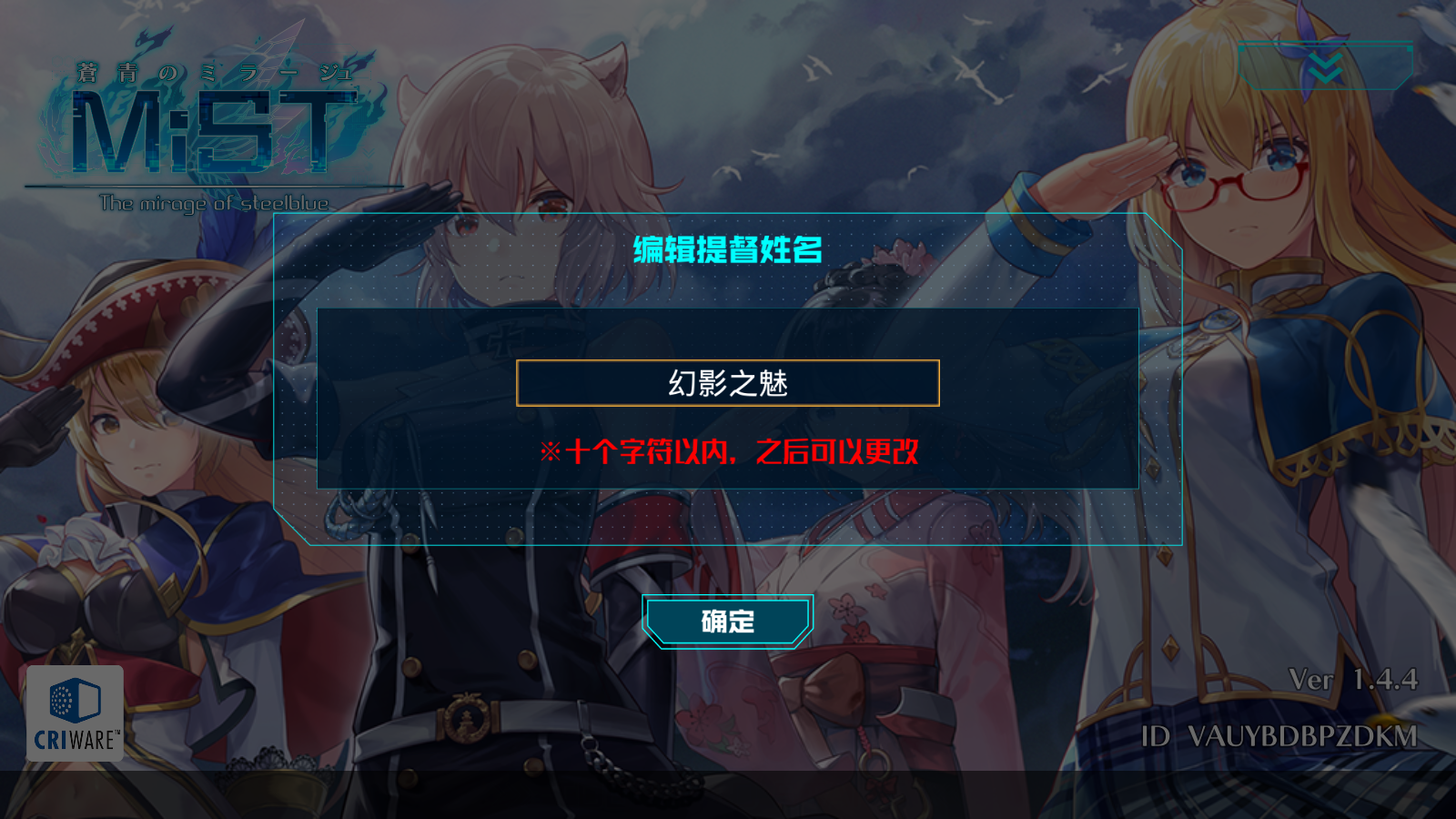The width and height of the screenshot is (1456, 819).
Task: Click the red ten-character limit hint text
Action: click(x=729, y=451)
